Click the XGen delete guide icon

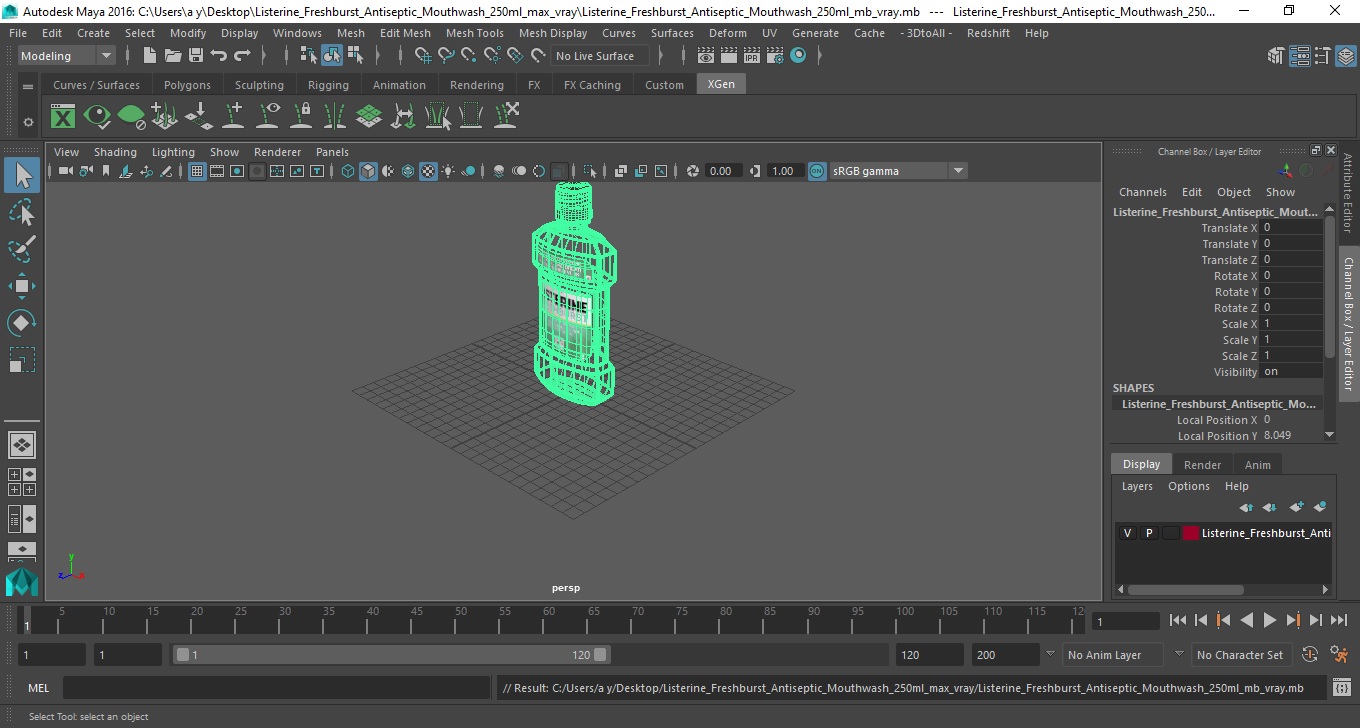[505, 117]
